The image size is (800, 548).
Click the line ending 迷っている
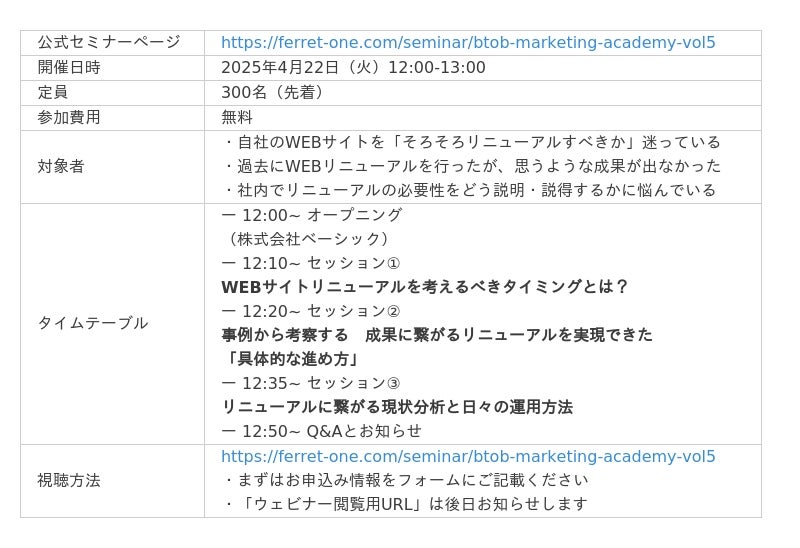[x=471, y=142]
